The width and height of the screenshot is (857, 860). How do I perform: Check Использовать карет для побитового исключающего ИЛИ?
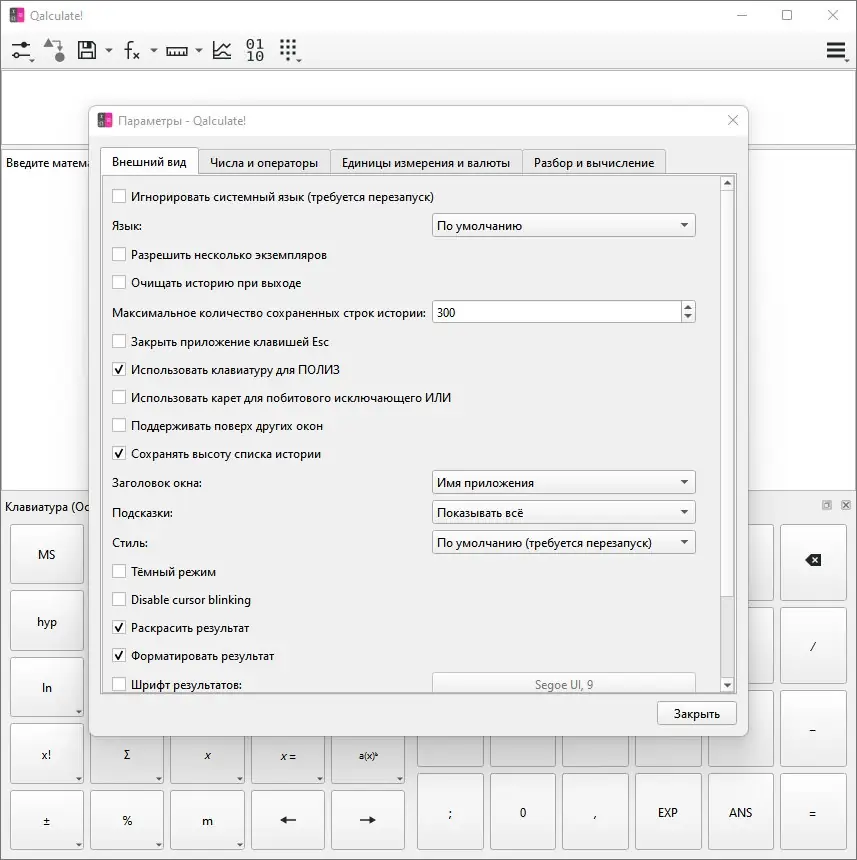tap(118, 398)
